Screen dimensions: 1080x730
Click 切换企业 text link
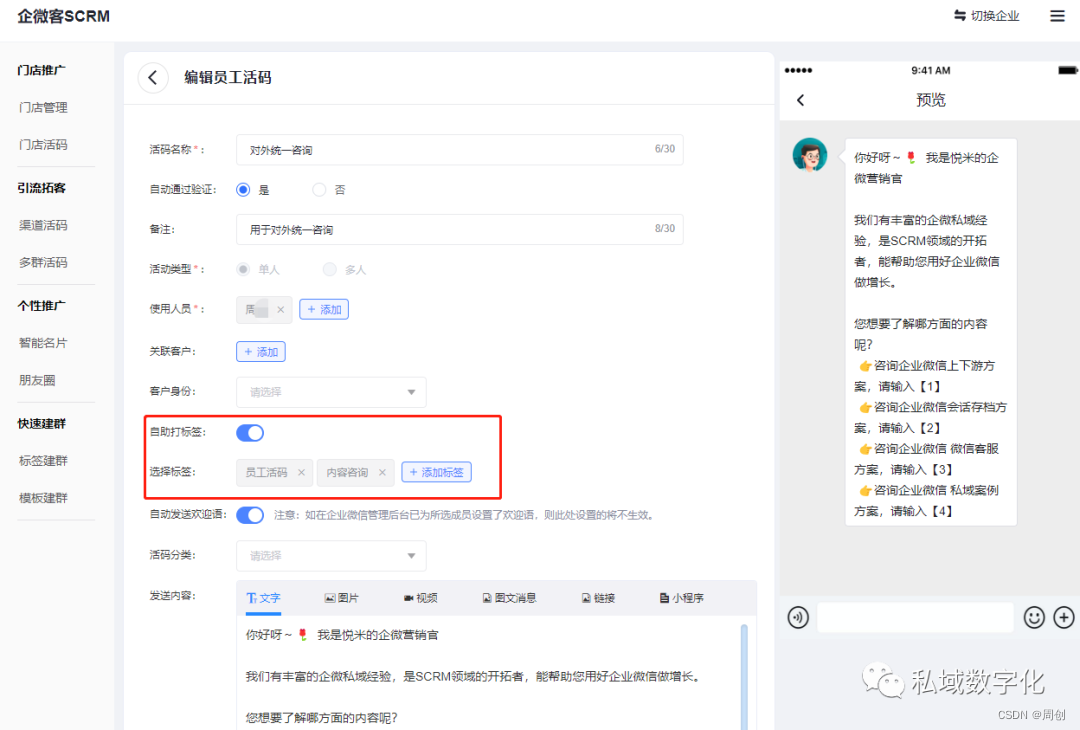coord(995,16)
